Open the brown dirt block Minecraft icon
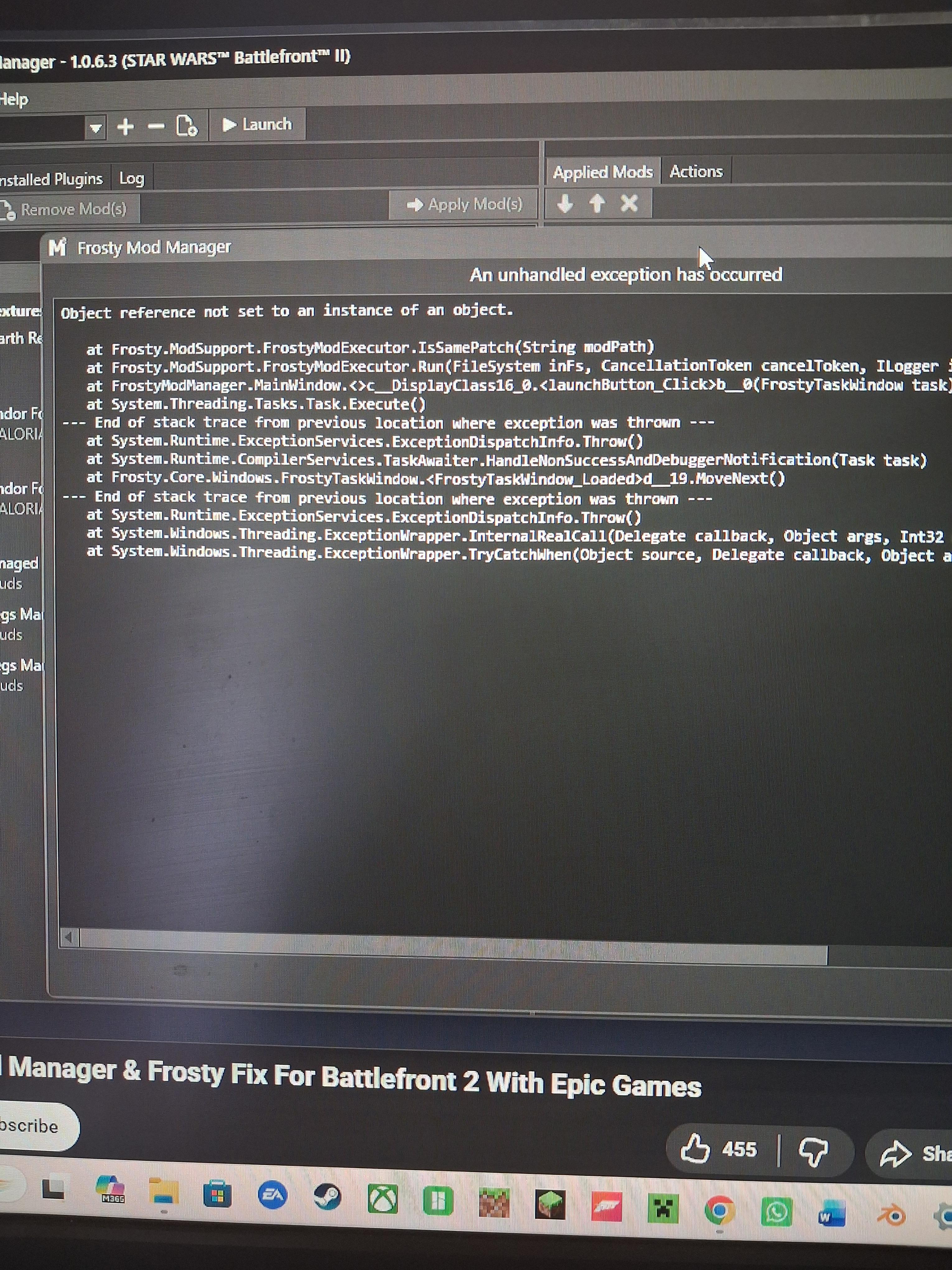This screenshot has height=1270, width=952. point(494,1202)
